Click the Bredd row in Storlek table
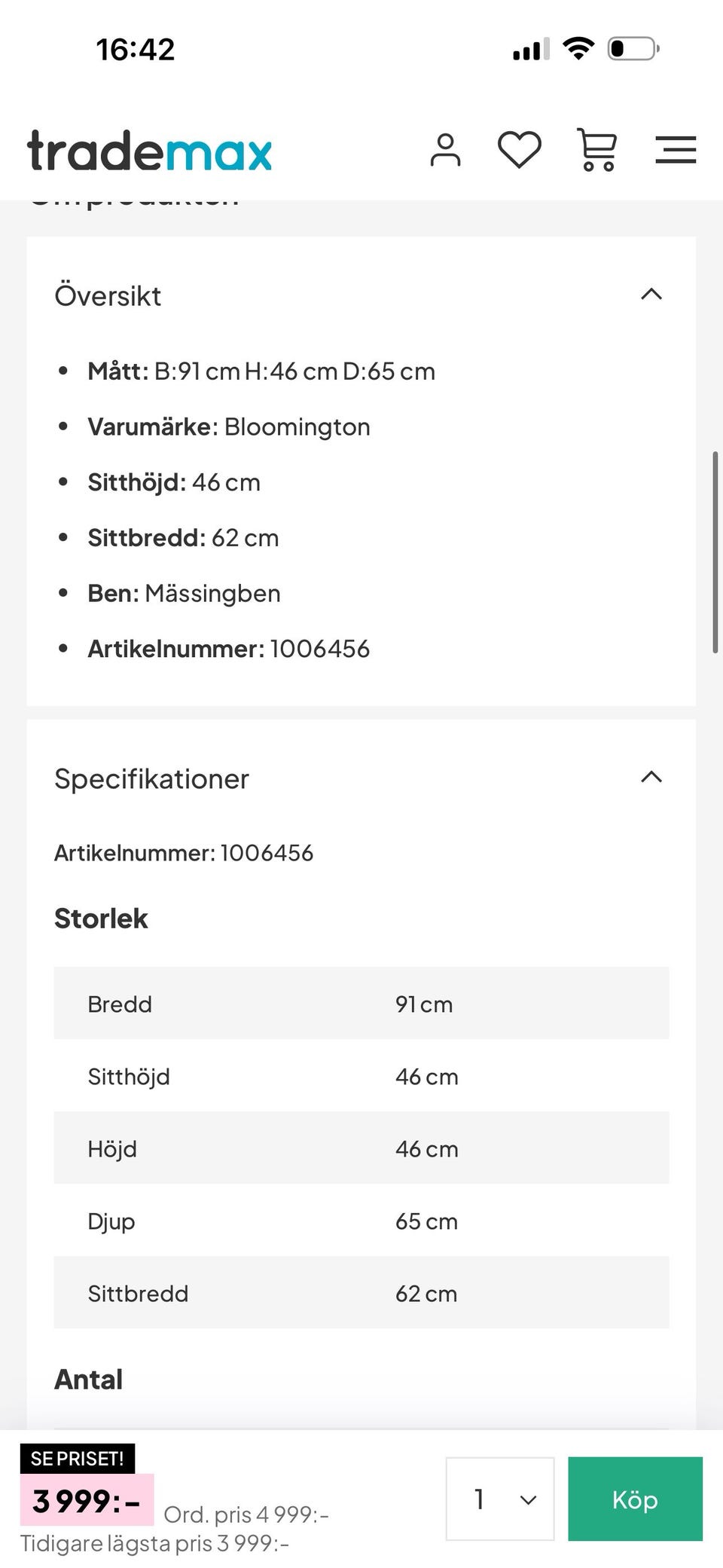723x1568 pixels. click(x=361, y=1003)
